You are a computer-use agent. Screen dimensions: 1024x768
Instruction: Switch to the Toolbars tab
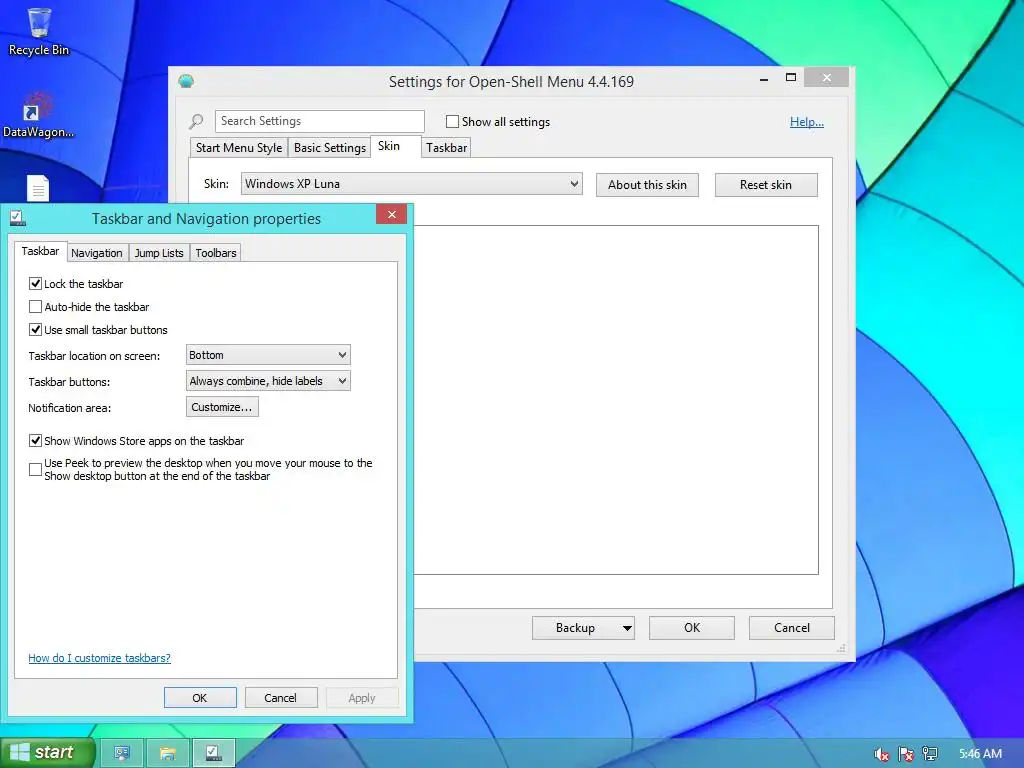pyautogui.click(x=216, y=253)
